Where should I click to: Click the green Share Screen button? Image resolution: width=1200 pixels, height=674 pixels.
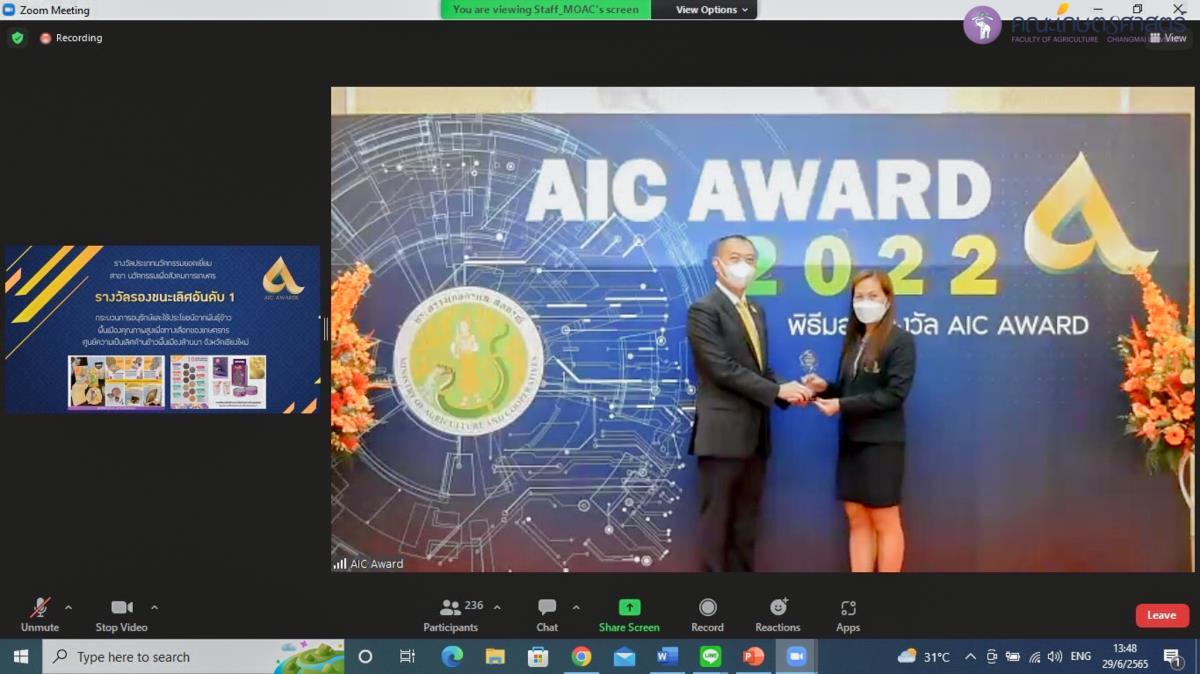(x=629, y=614)
